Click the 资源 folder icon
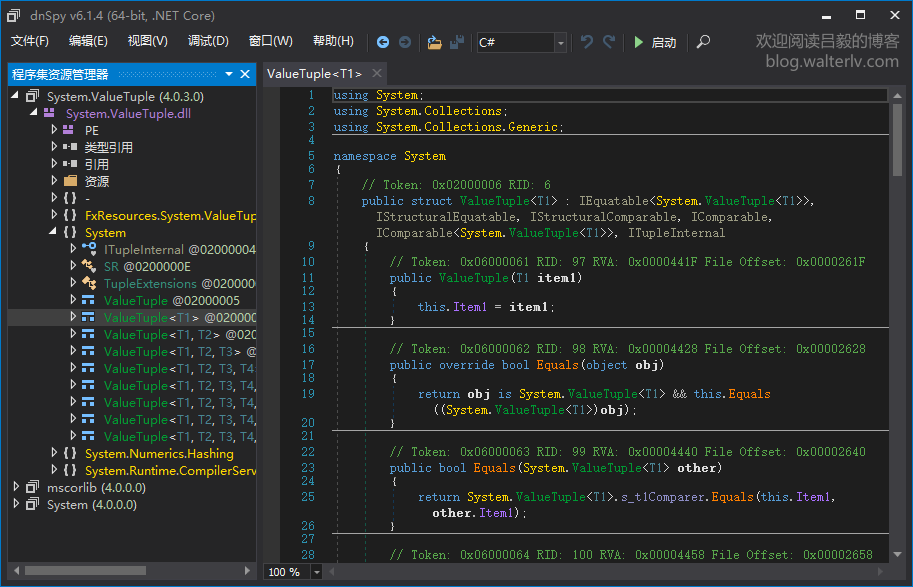 (x=70, y=181)
